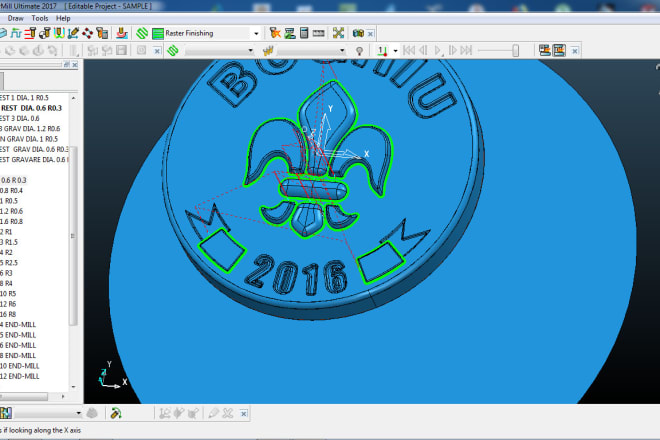Image resolution: width=660 pixels, height=440 pixels.
Task: Click the simulation speed slider handle
Action: coord(515,51)
